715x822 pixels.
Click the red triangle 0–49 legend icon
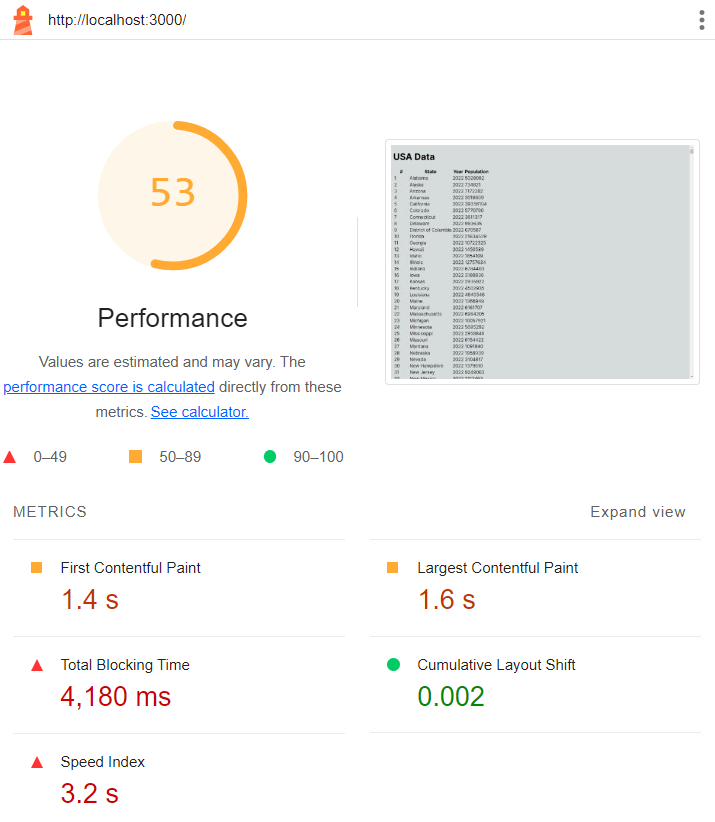coord(10,457)
